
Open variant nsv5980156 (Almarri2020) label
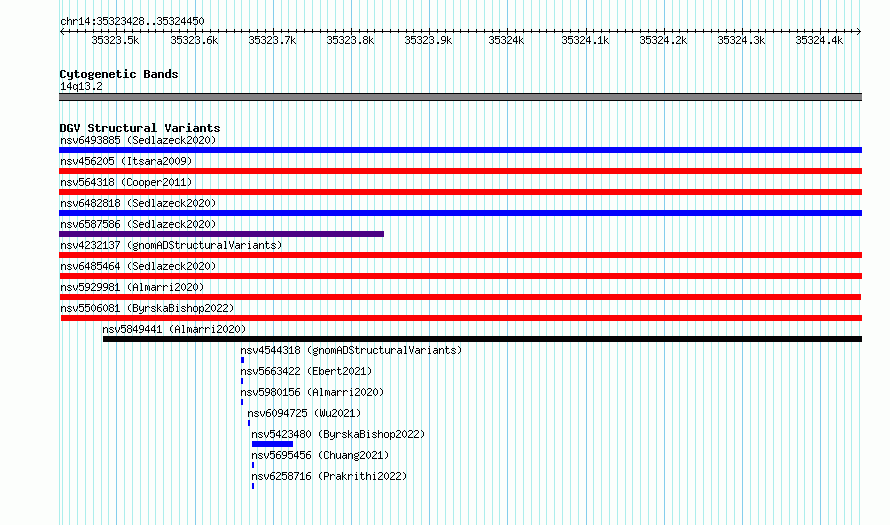[x=312, y=392]
